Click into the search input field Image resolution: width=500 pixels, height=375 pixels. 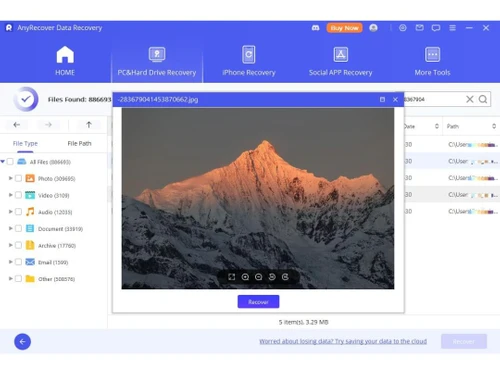(433, 99)
